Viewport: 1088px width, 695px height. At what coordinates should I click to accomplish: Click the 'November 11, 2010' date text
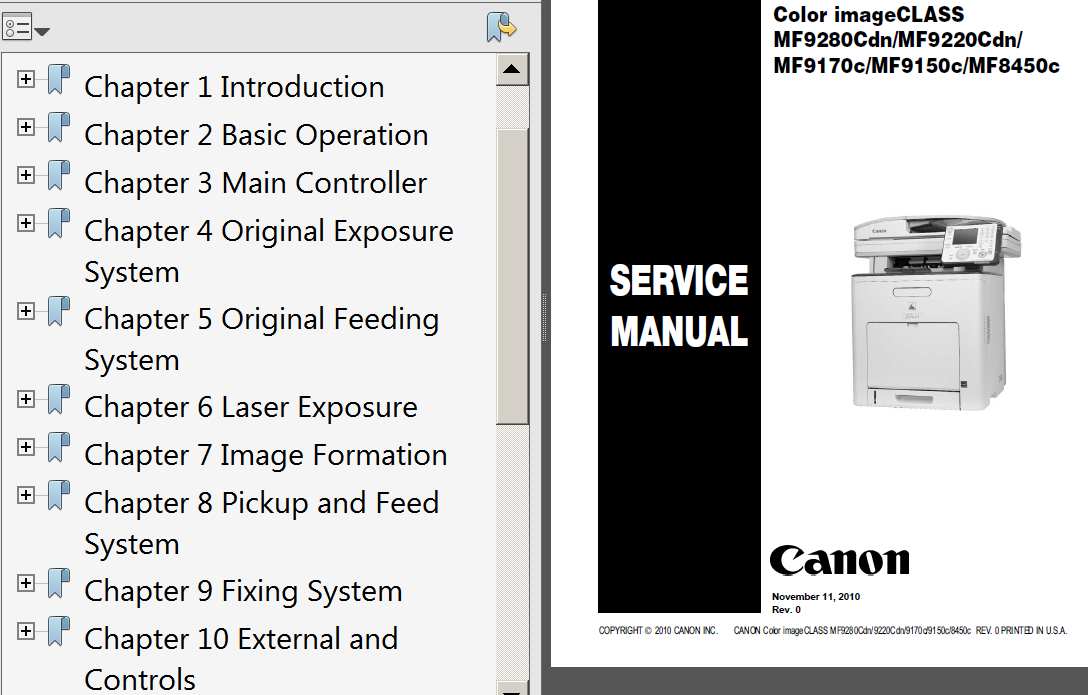click(816, 597)
